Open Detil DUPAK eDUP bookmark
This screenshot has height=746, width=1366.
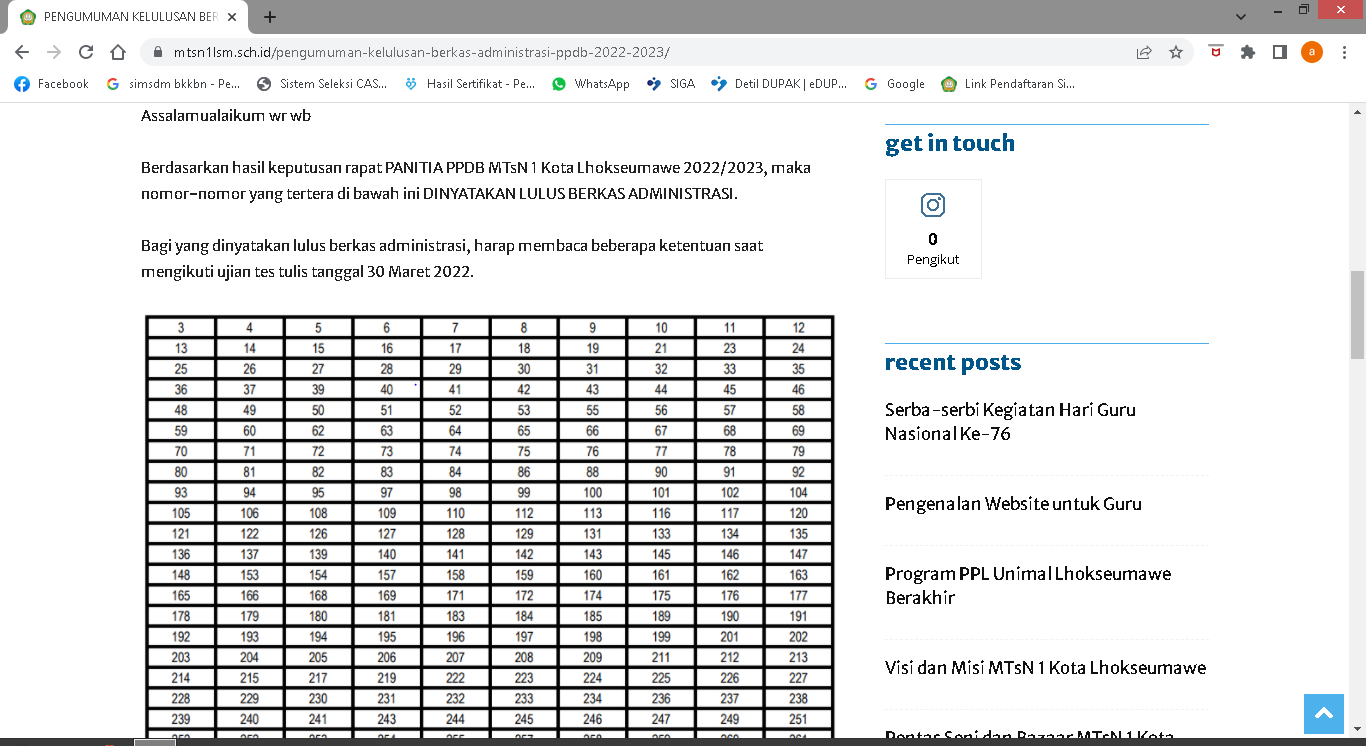[x=779, y=84]
